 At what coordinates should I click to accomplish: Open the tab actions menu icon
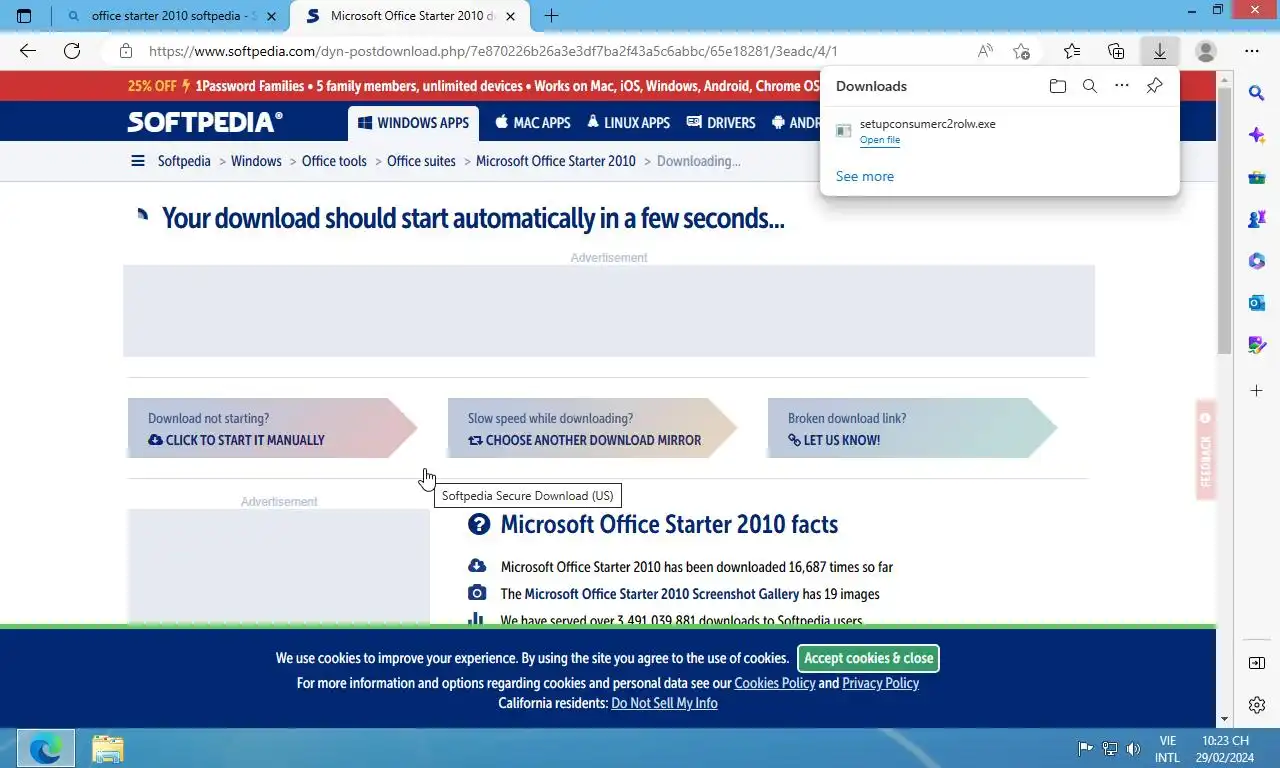[24, 16]
